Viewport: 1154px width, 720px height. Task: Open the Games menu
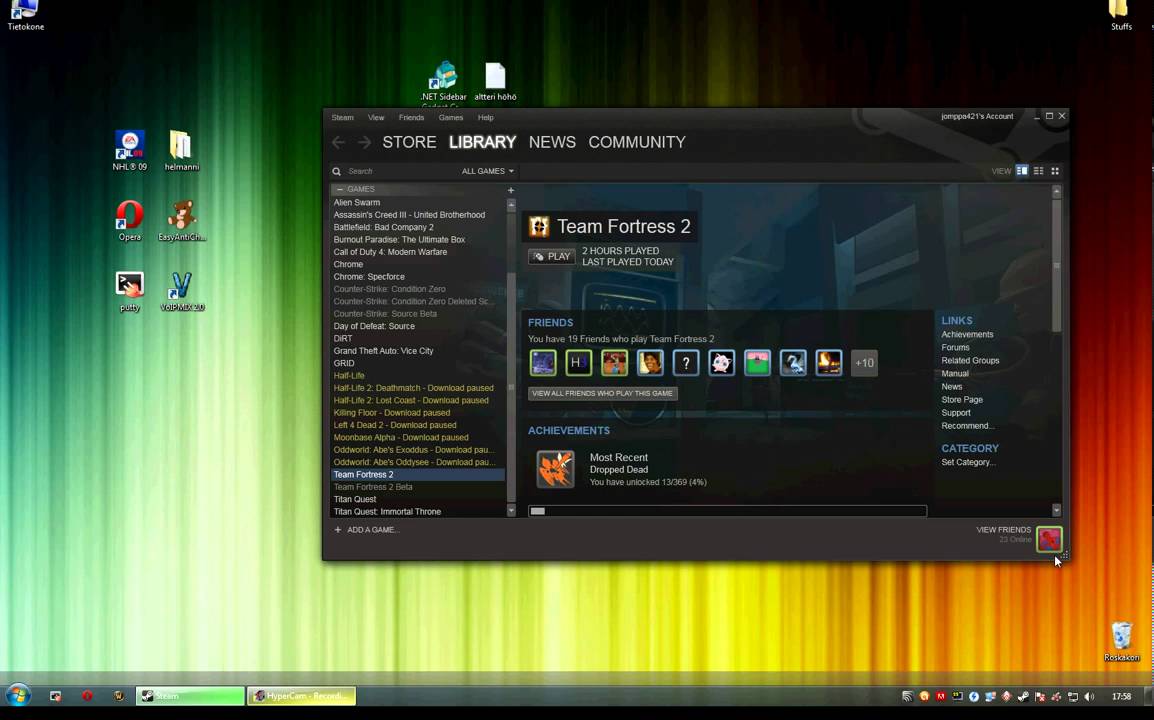pyautogui.click(x=450, y=118)
